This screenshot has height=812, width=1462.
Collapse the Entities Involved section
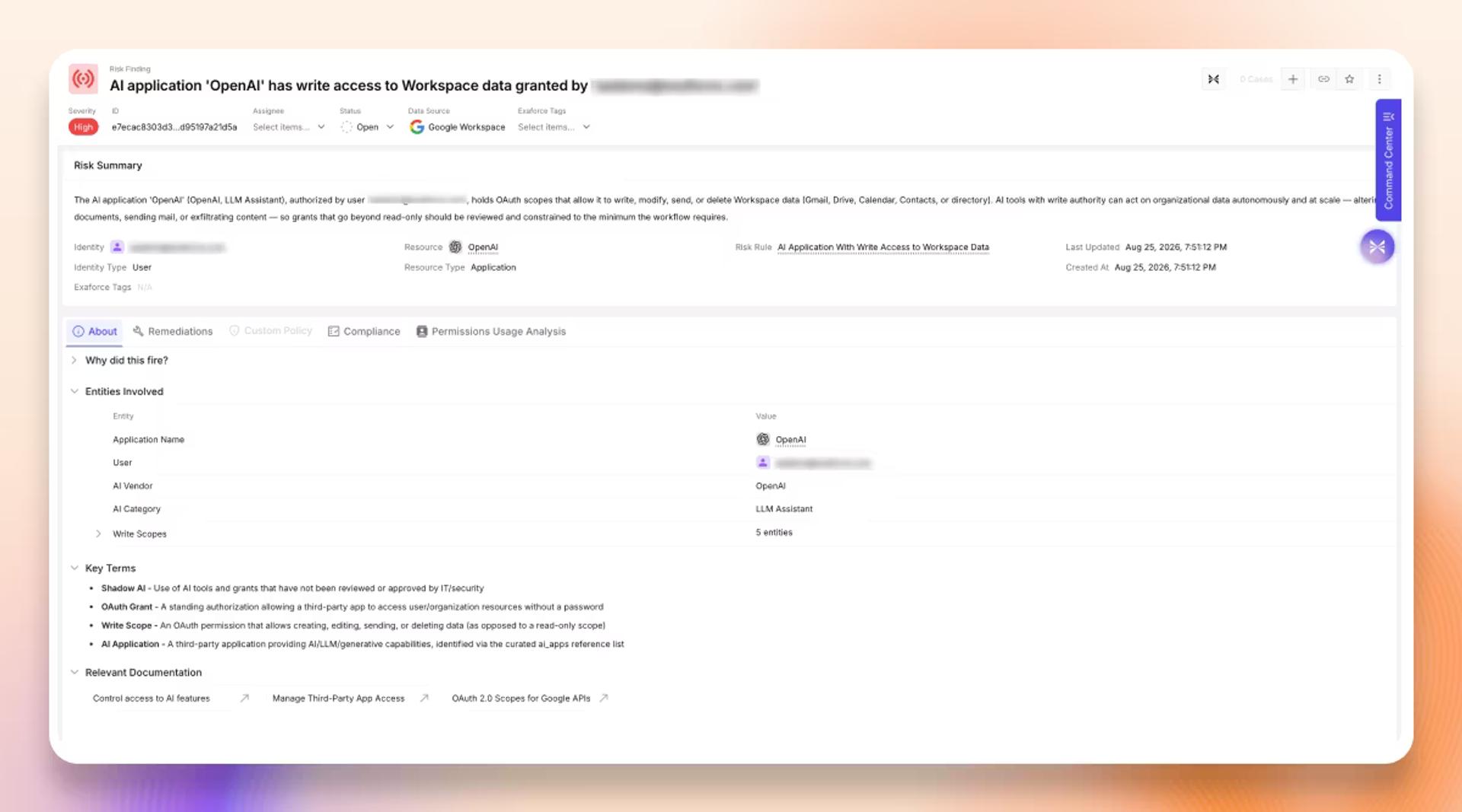click(74, 391)
